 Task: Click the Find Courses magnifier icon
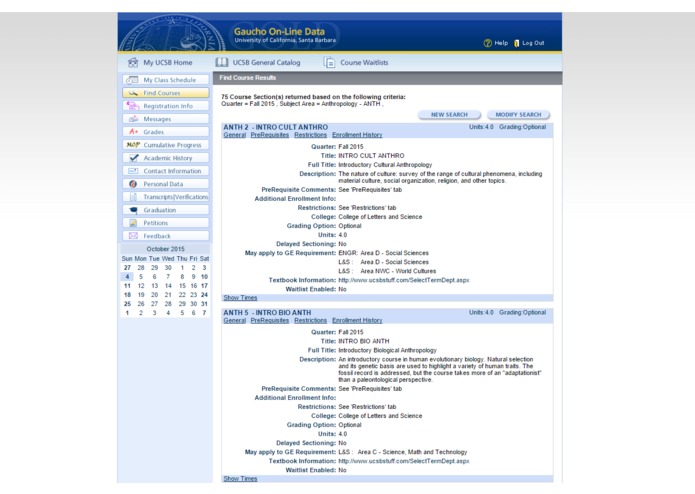click(133, 93)
